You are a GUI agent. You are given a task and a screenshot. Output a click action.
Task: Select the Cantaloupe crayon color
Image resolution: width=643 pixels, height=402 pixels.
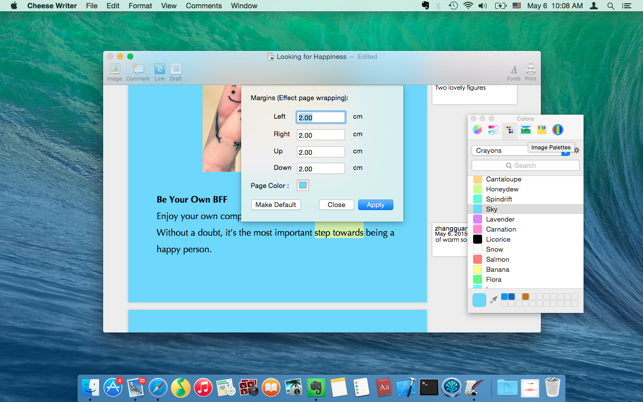click(x=525, y=179)
